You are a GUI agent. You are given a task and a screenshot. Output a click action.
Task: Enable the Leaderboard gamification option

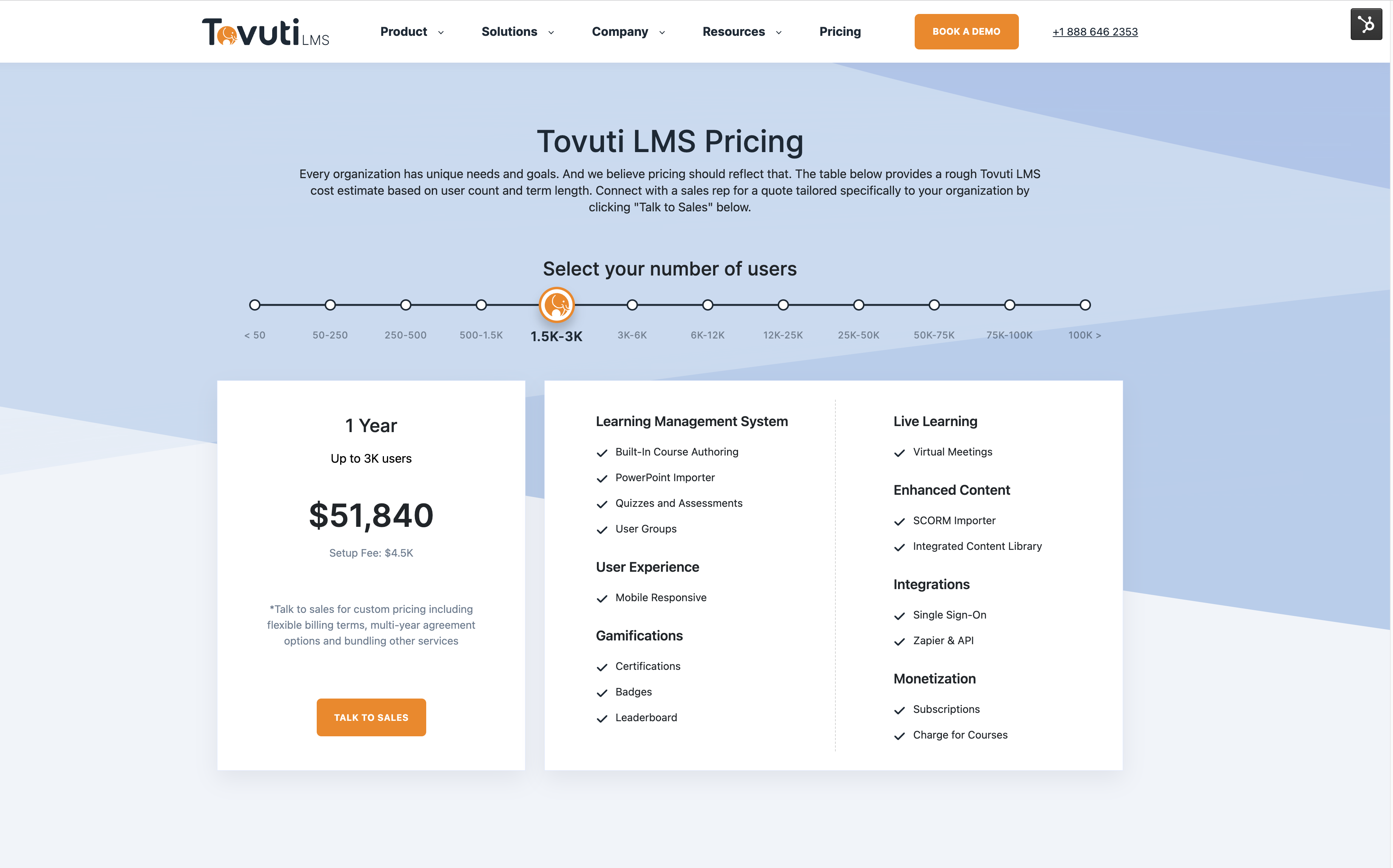coord(601,717)
